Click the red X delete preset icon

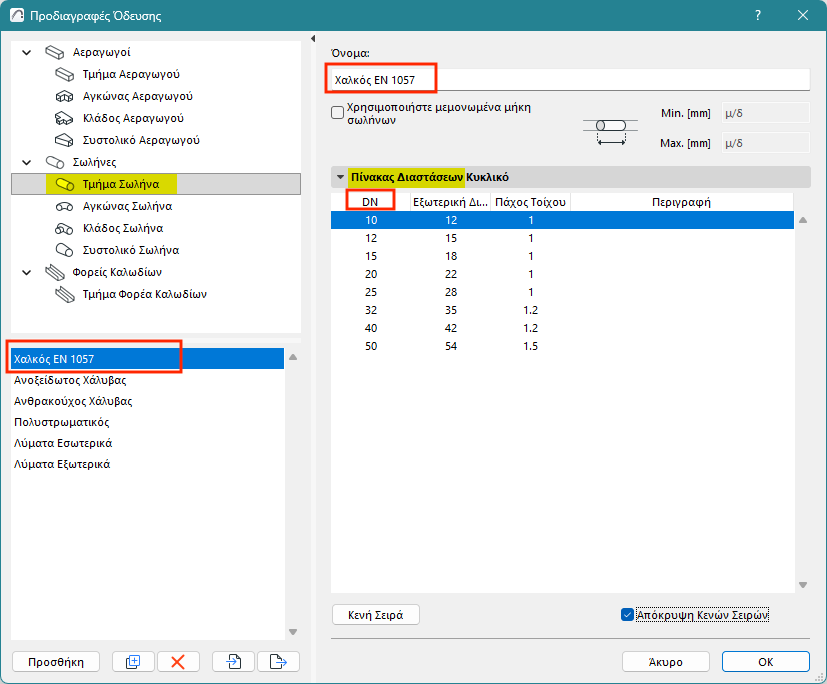coord(178,661)
